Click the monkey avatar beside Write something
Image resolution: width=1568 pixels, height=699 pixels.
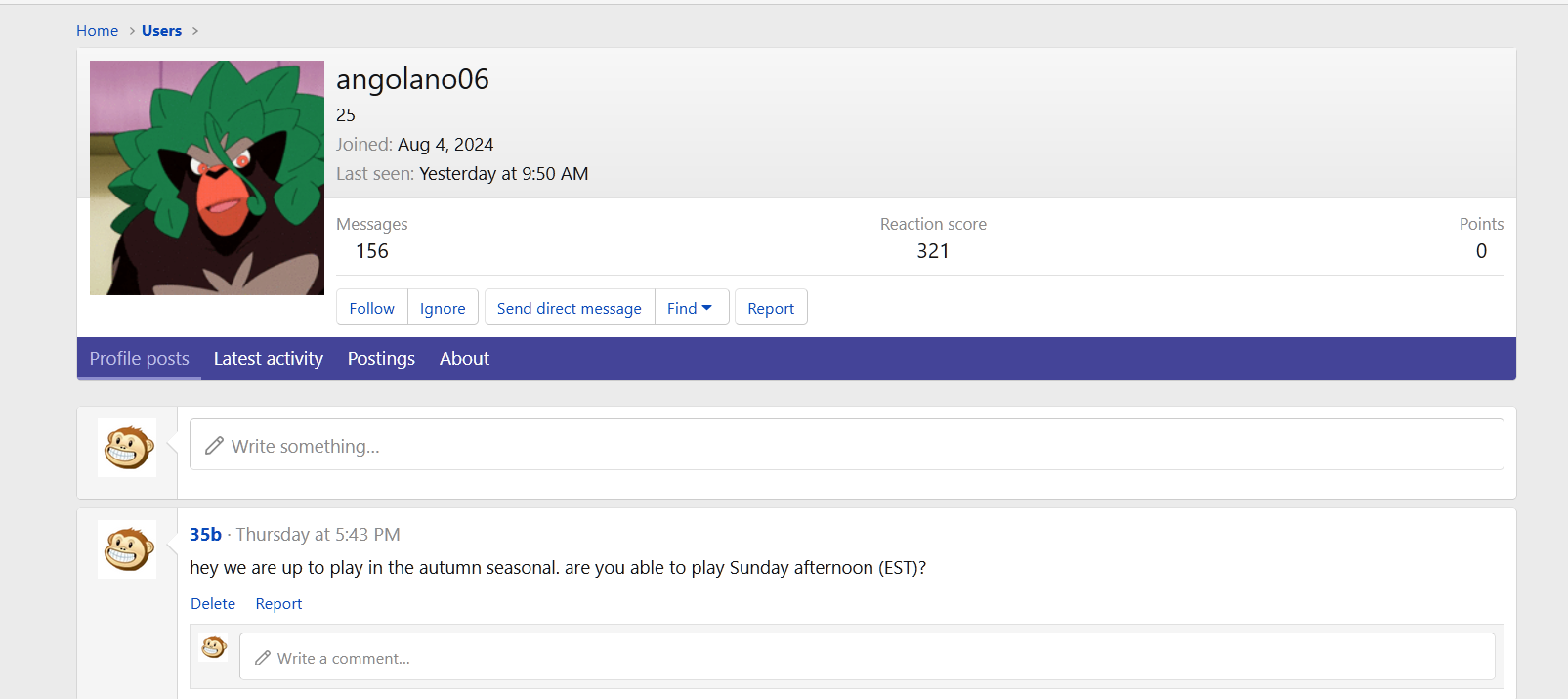pyautogui.click(x=127, y=448)
